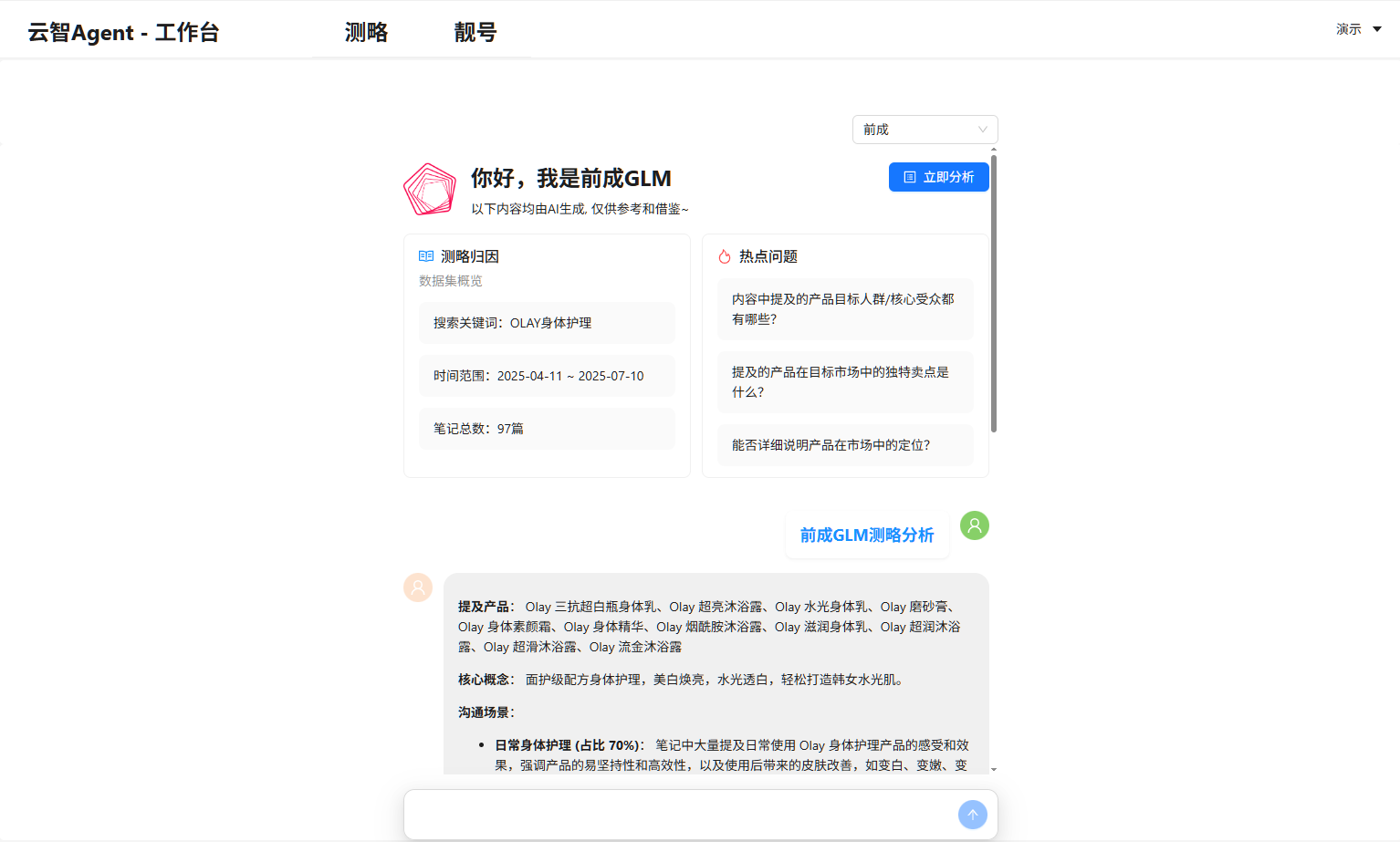
Task: Switch to the 靓号 tab
Action: [x=475, y=32]
